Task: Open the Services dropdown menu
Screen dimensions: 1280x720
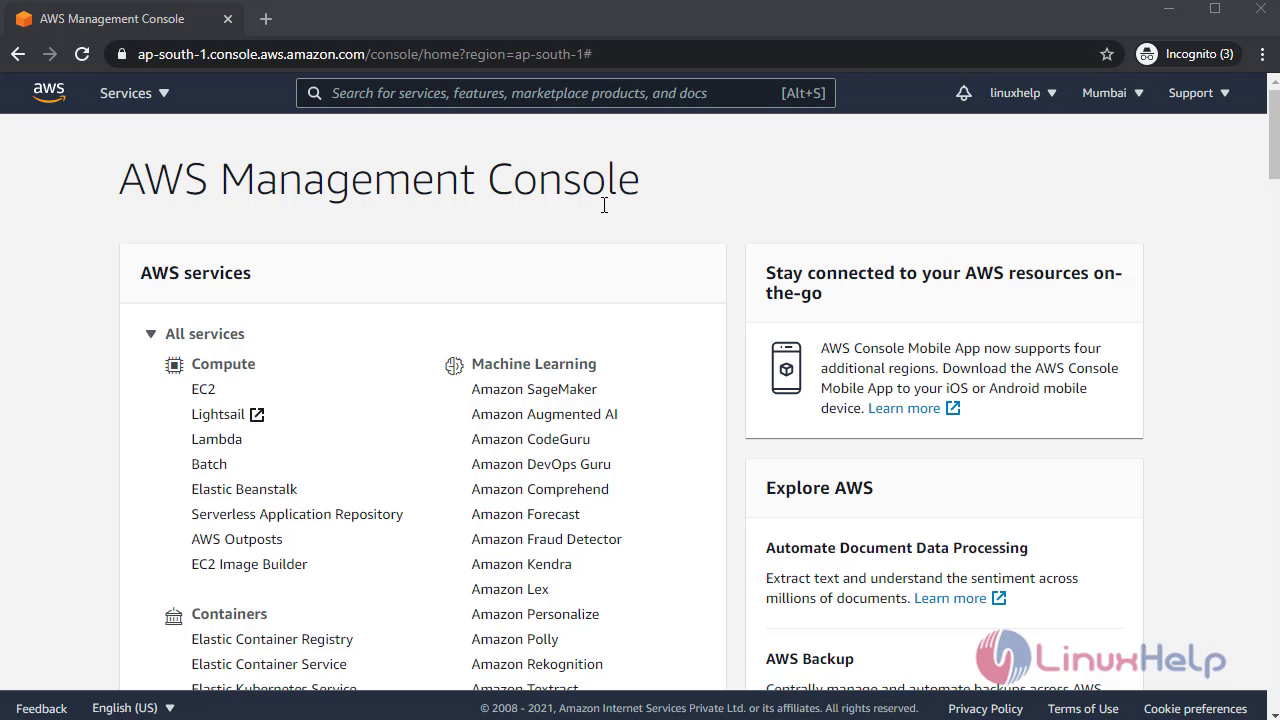Action: tap(135, 93)
